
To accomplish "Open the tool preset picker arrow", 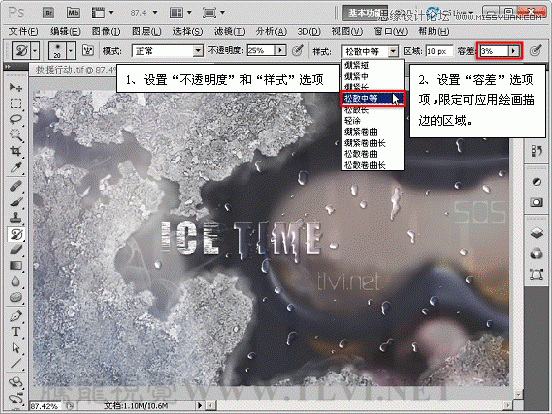I will pyautogui.click(x=35, y=51).
